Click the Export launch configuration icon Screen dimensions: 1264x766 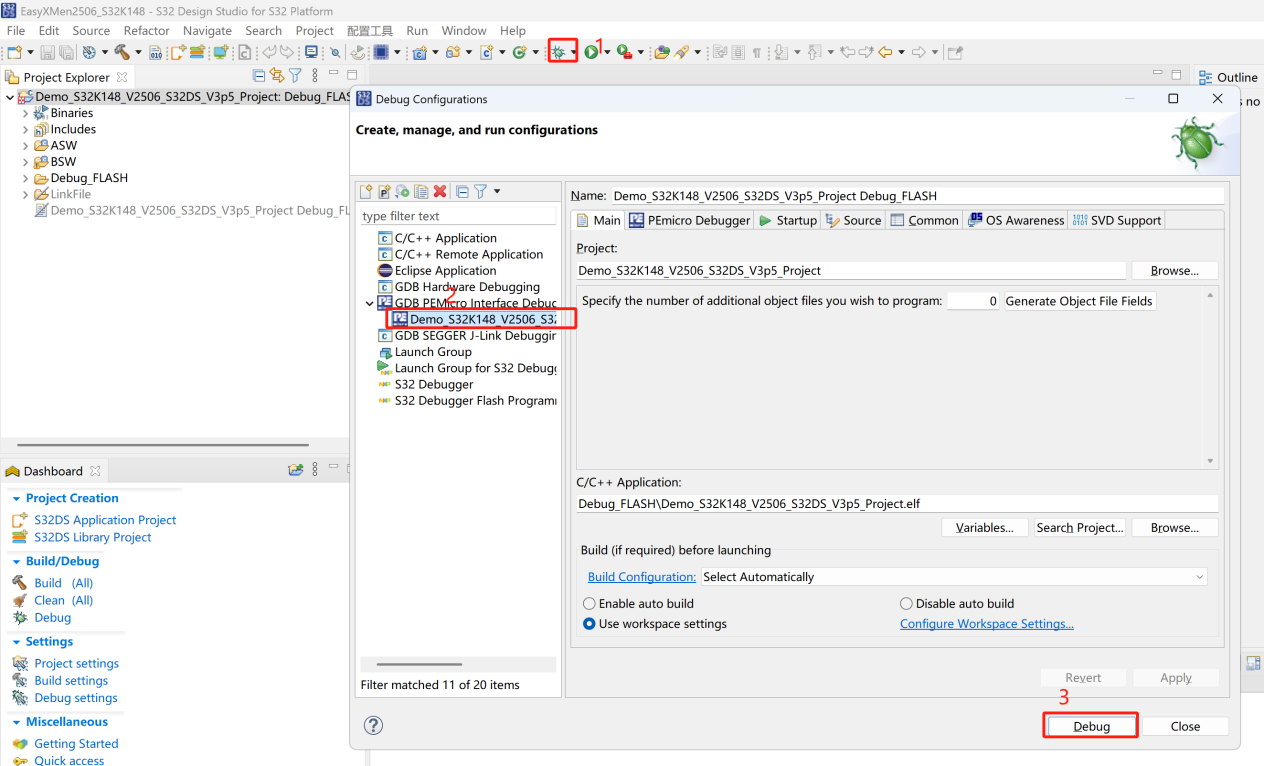(x=403, y=191)
